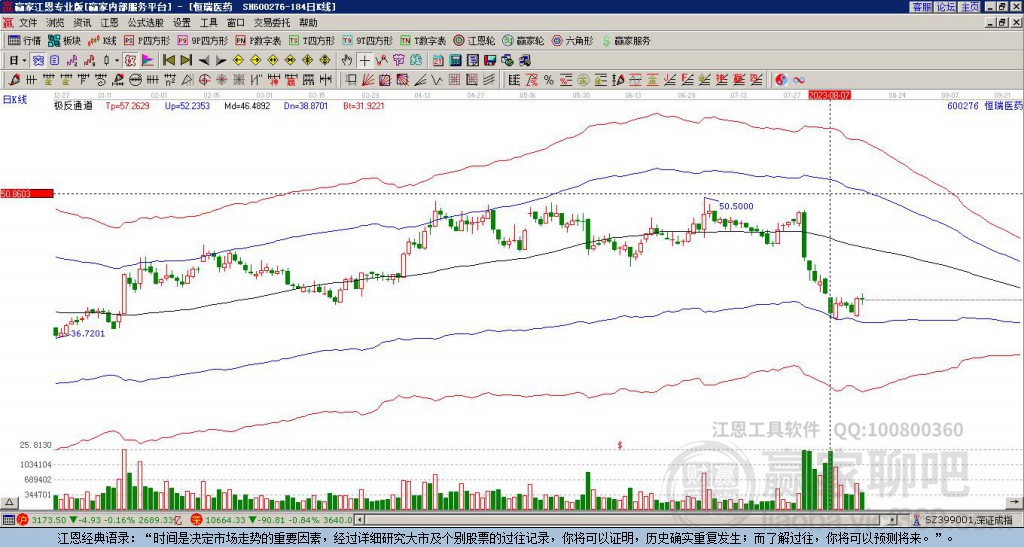Select the angle triangle ruler tool
Screen dimensions: 1024x548
click(187, 80)
